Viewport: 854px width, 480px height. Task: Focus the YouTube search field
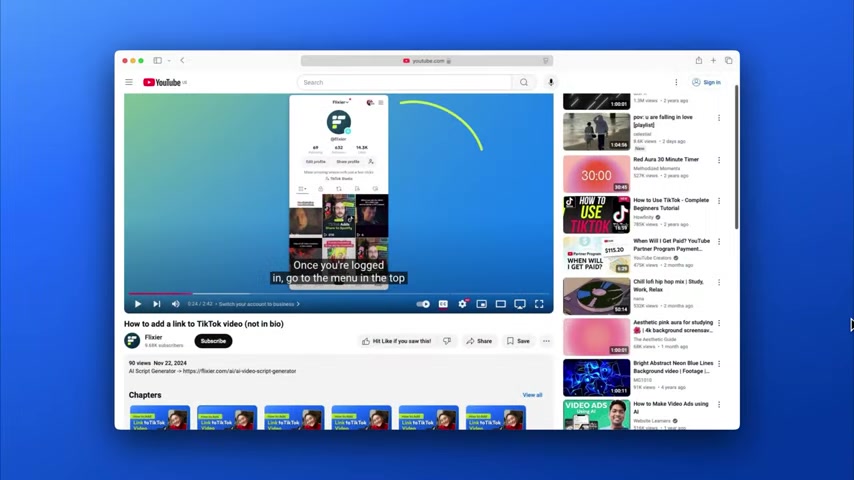tap(405, 82)
